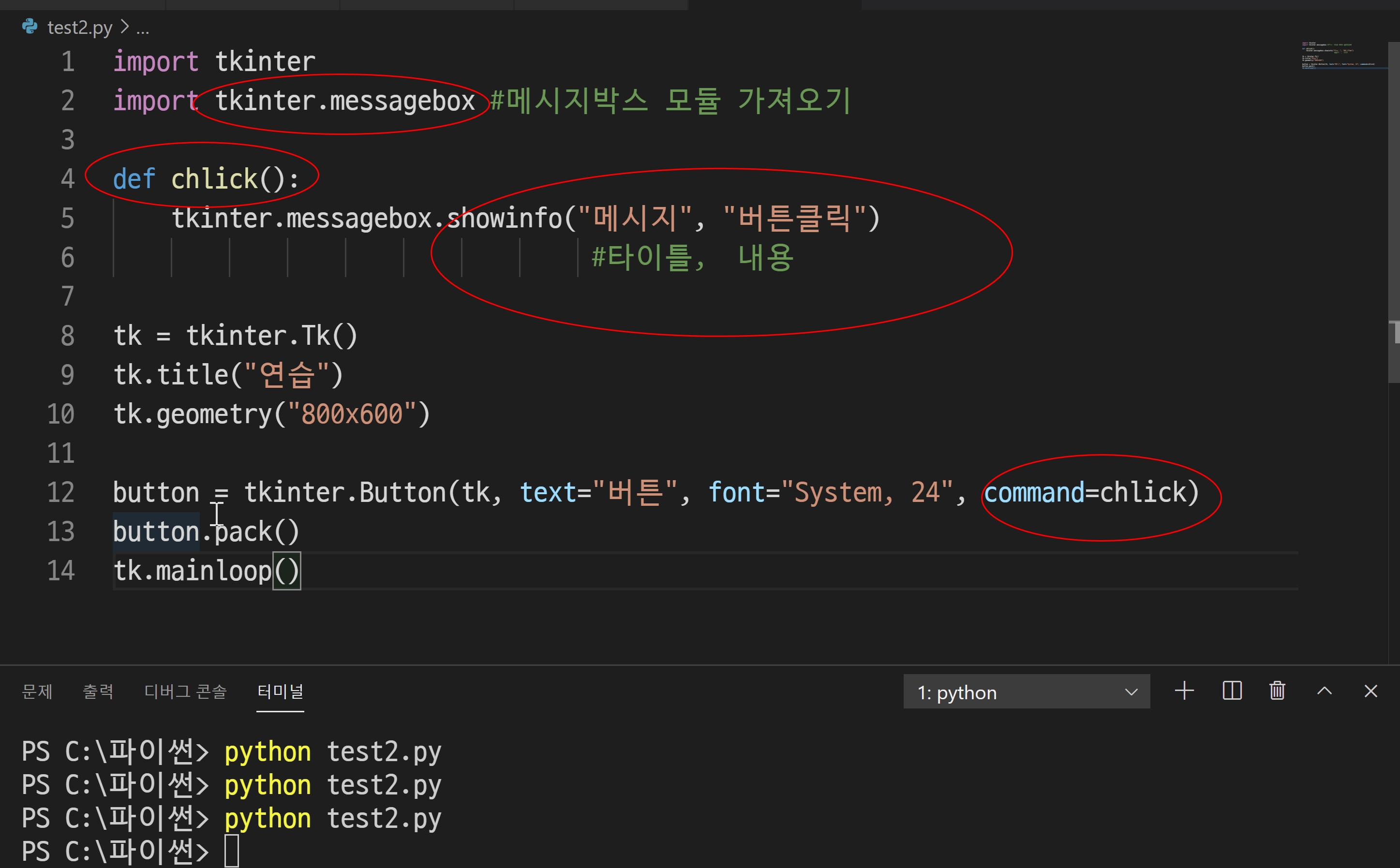Click the "버튼클릭" string on line 5
The image size is (1400, 868).
click(x=794, y=219)
